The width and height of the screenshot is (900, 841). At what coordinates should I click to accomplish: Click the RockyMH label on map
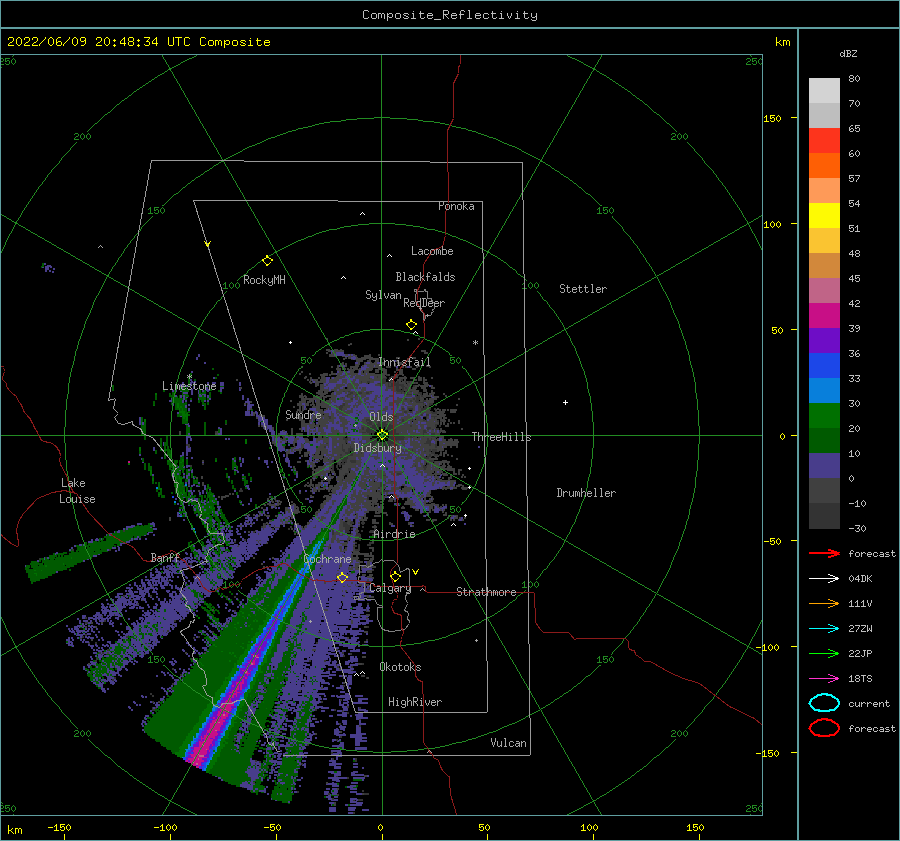point(264,280)
